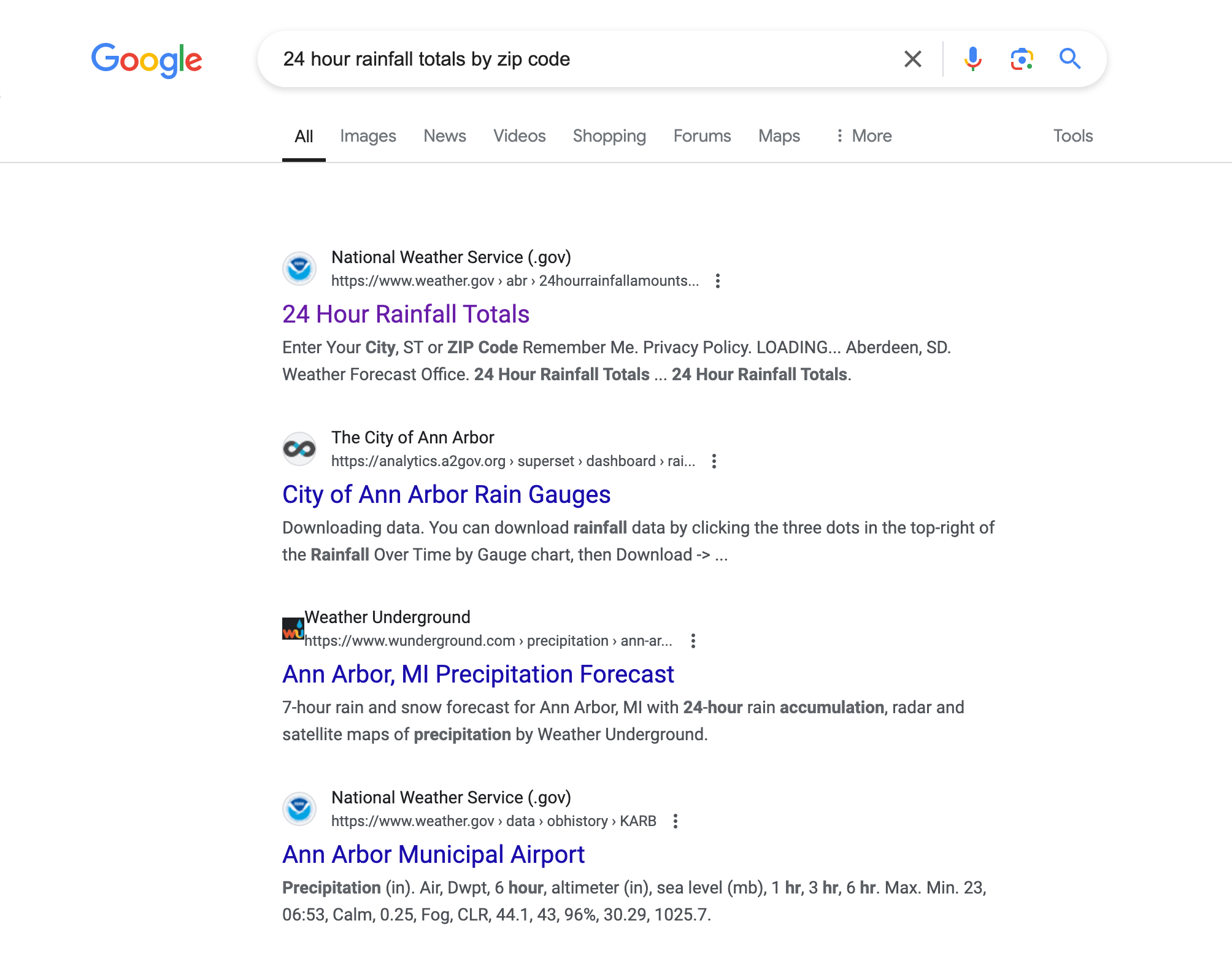Click inside the search query field

[x=552, y=59]
